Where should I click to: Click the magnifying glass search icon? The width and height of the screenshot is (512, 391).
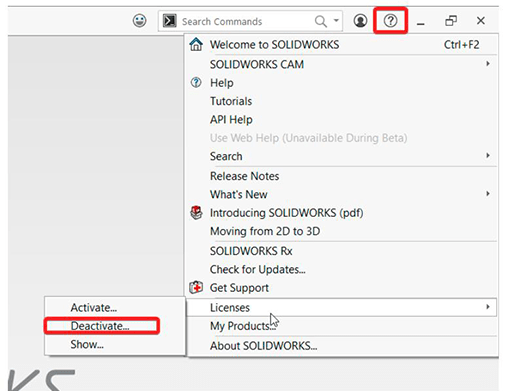click(x=320, y=21)
